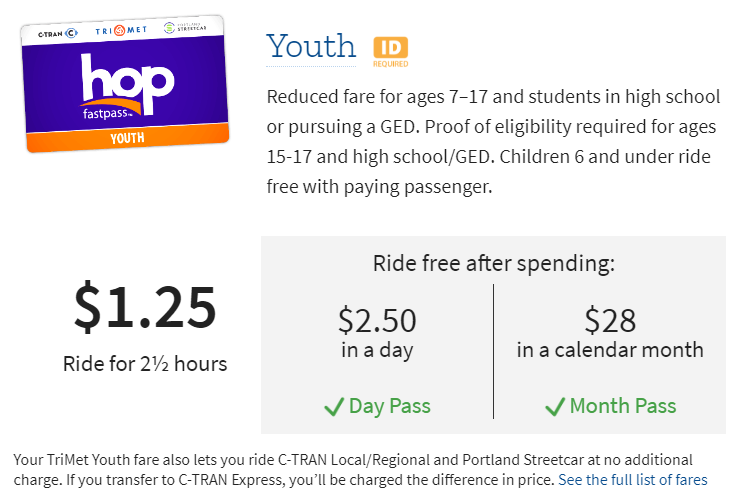
Task: Click the Portland Streetcar logo on the card
Action: coord(185,27)
